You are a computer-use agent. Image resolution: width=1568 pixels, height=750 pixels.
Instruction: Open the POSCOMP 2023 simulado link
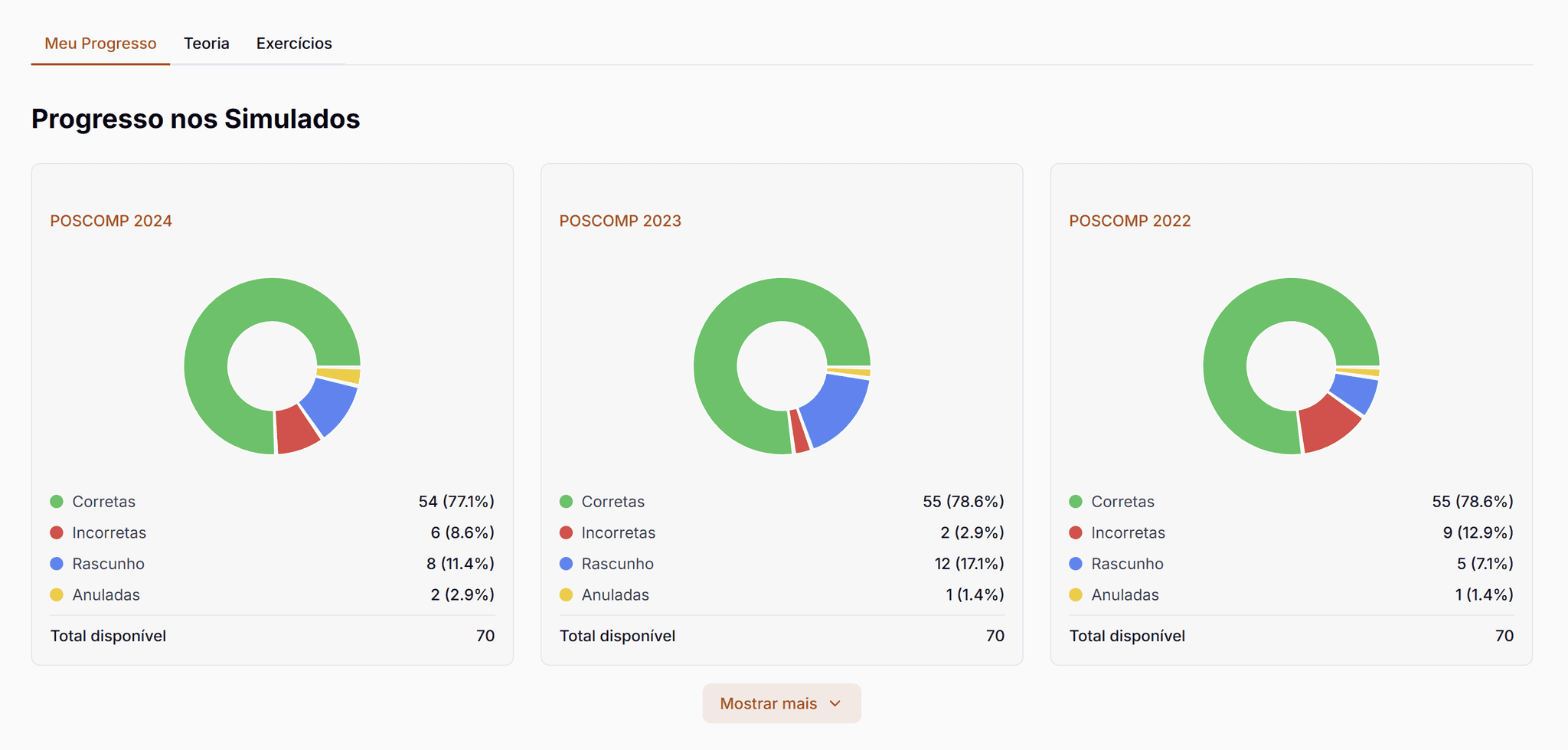click(x=620, y=221)
